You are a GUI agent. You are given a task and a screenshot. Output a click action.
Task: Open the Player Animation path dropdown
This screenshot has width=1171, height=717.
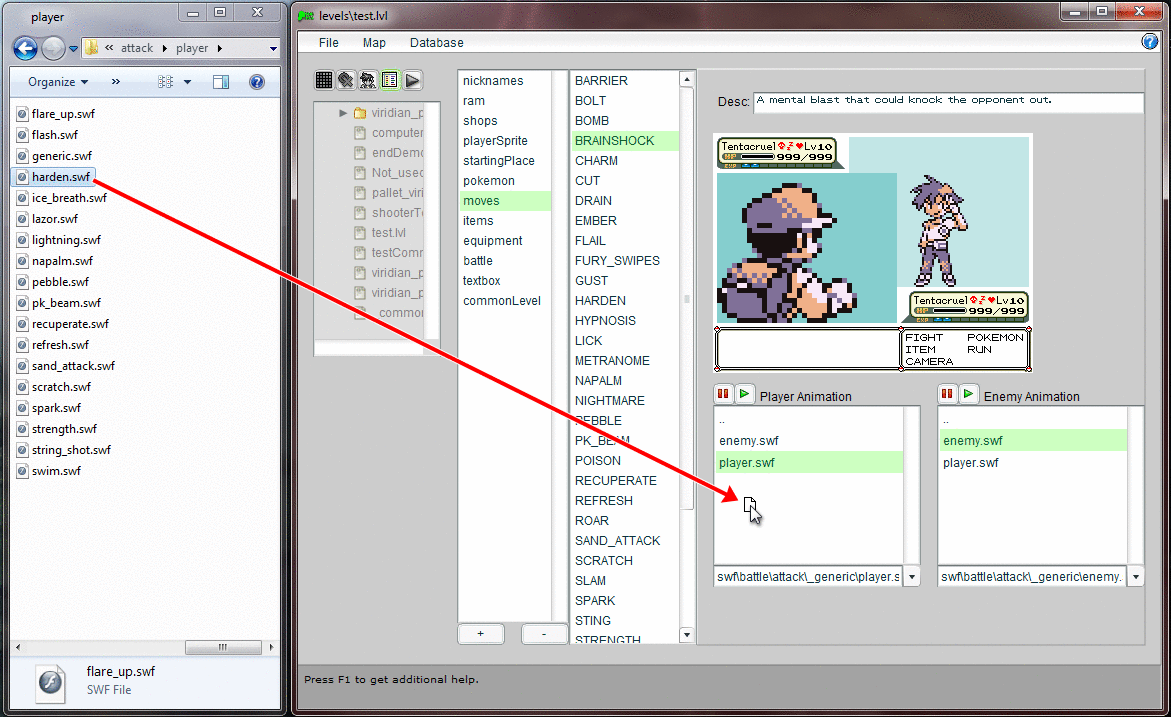point(911,577)
